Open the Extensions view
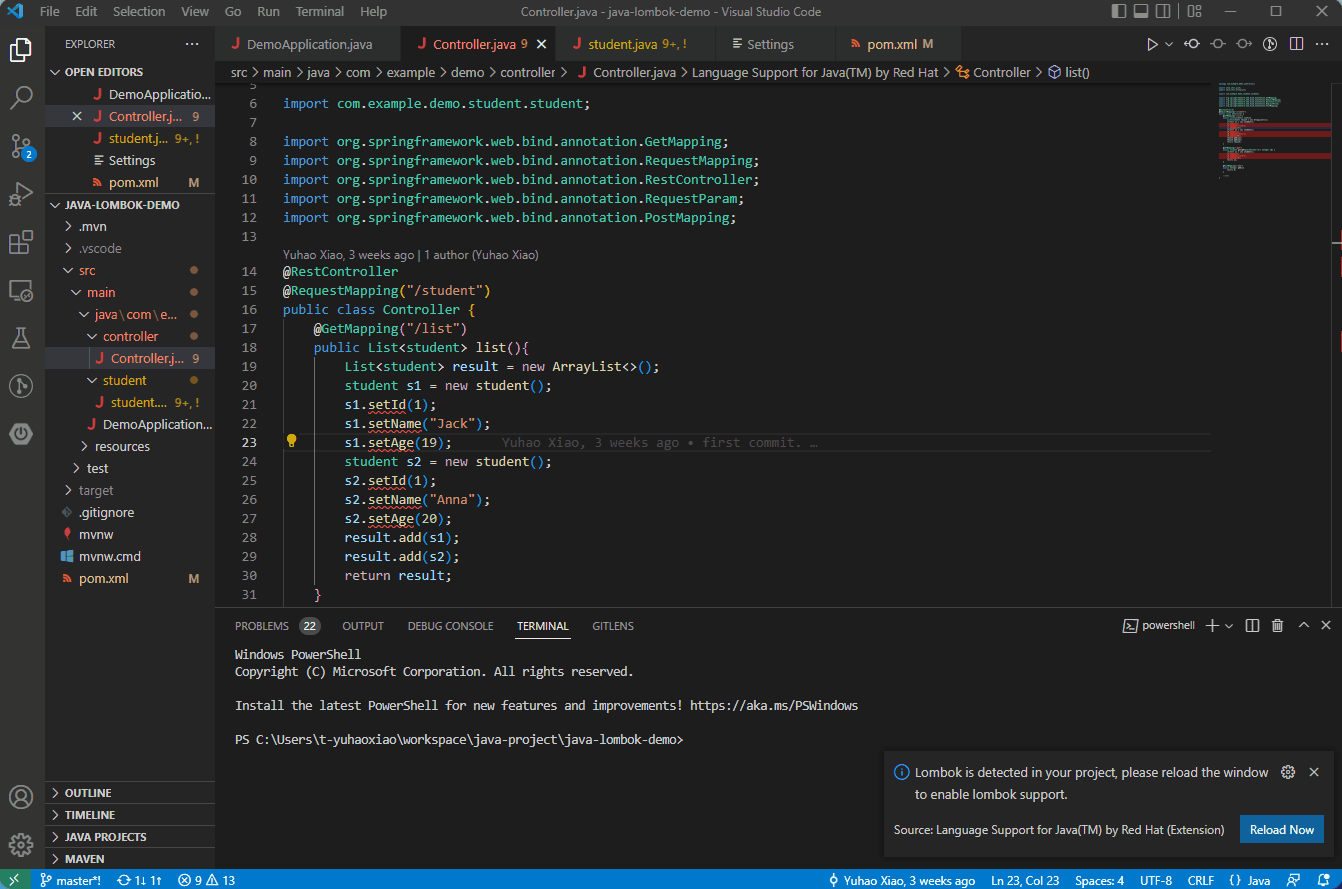Viewport: 1342px width, 889px height. click(22, 243)
